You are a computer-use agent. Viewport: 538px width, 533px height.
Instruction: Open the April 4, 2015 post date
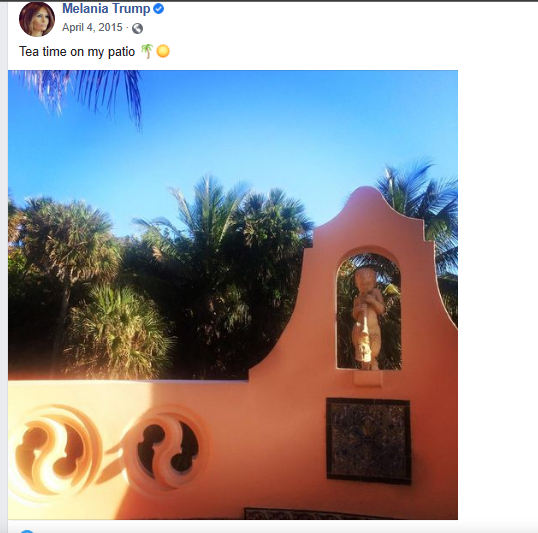click(92, 27)
